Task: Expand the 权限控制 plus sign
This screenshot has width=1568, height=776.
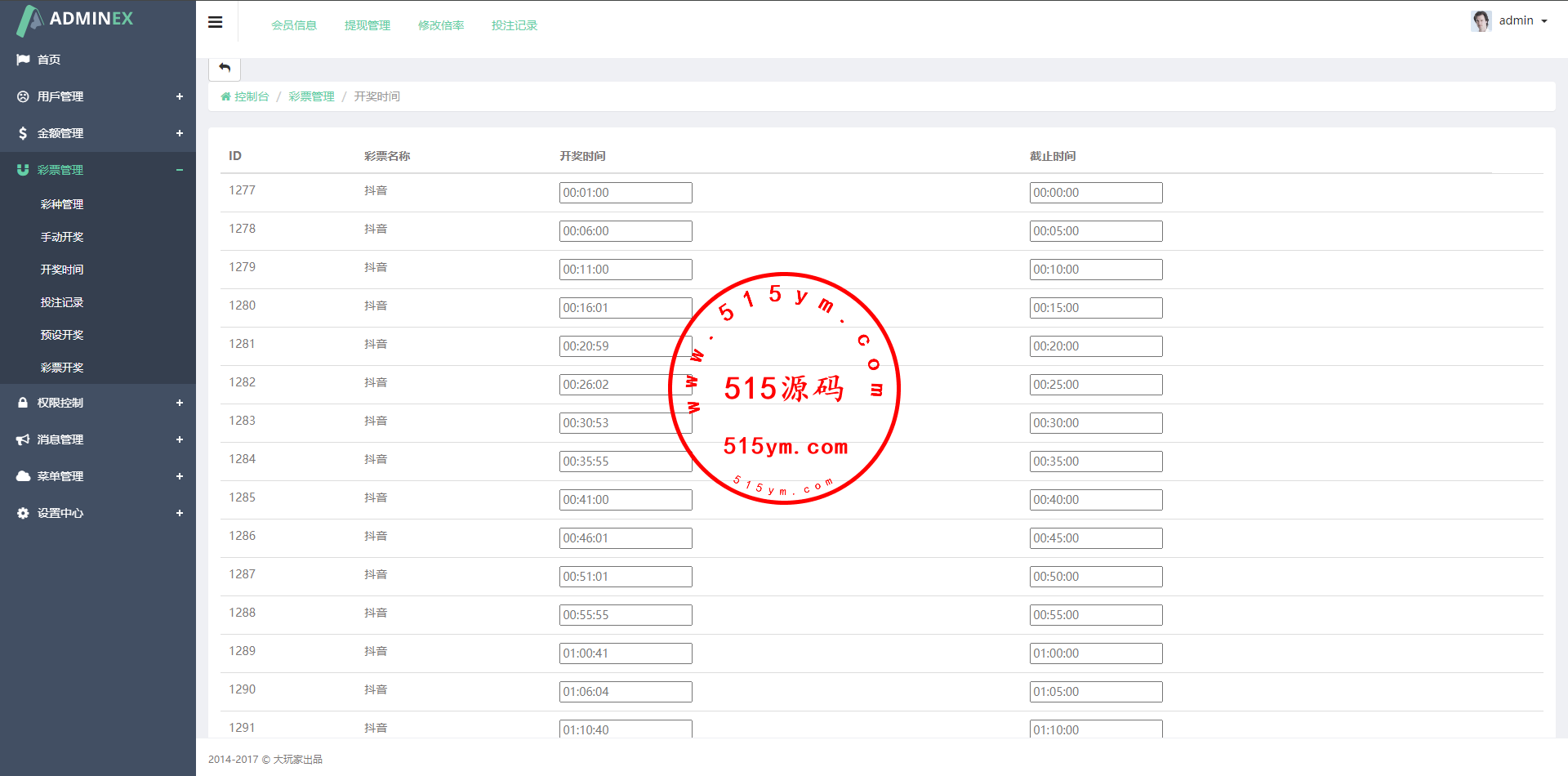Action: click(x=179, y=403)
